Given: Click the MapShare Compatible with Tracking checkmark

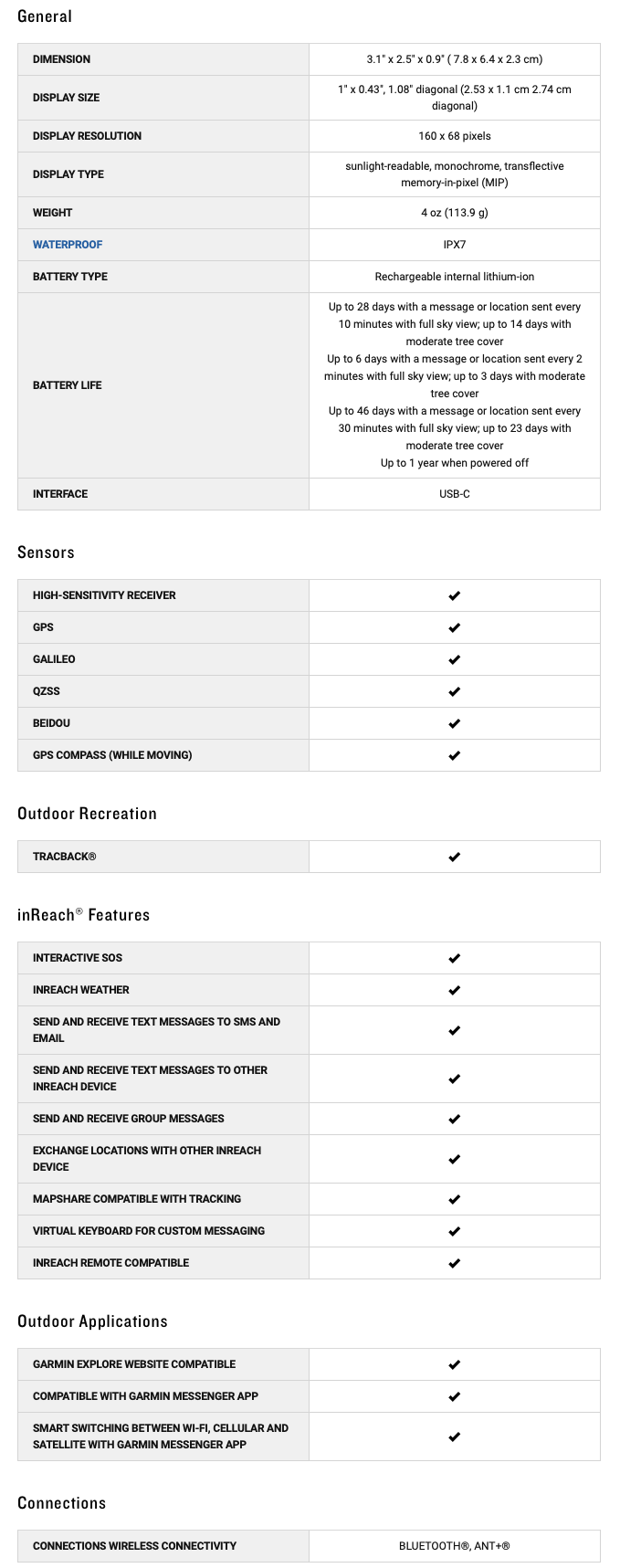Looking at the screenshot, I should (x=455, y=1199).
